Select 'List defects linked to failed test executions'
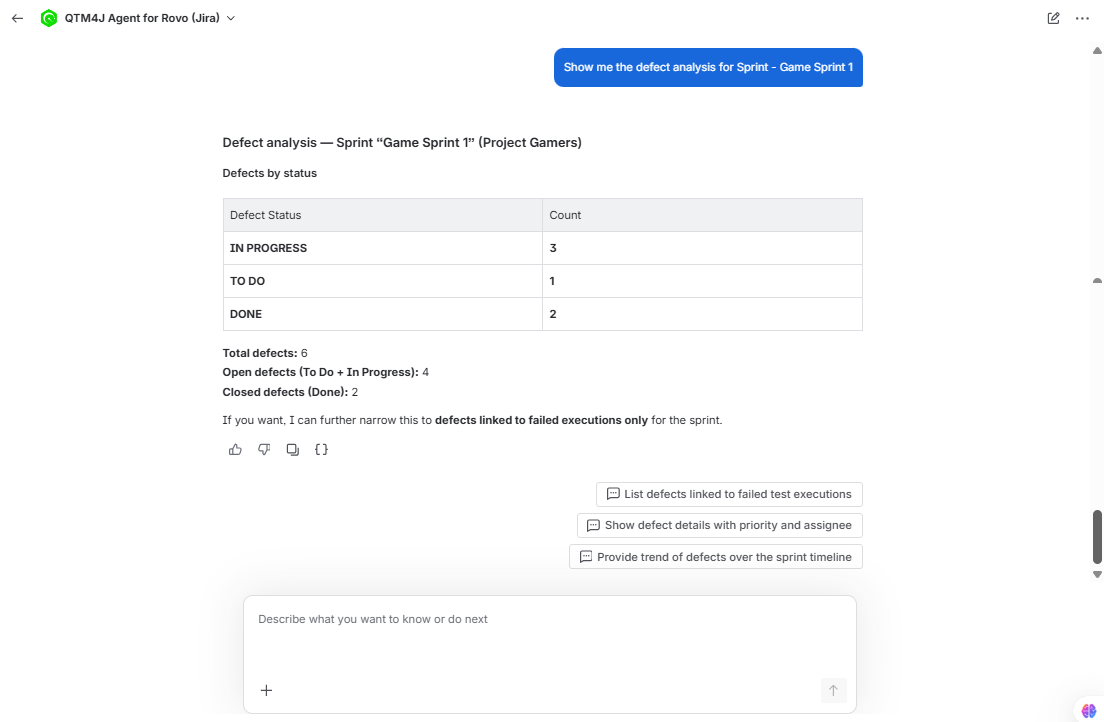The width and height of the screenshot is (1104, 722). coord(729,494)
